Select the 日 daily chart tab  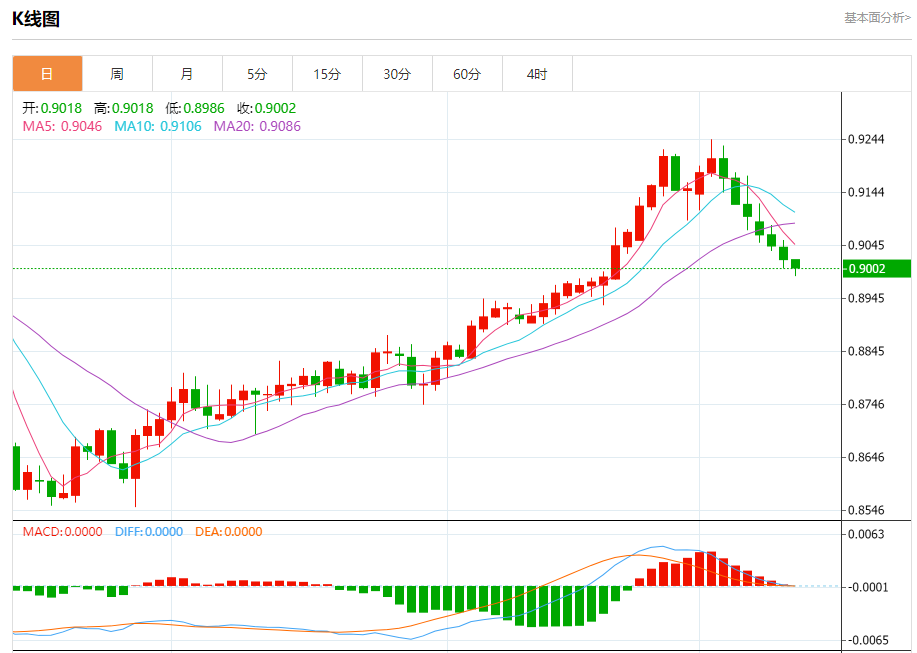click(x=47, y=74)
